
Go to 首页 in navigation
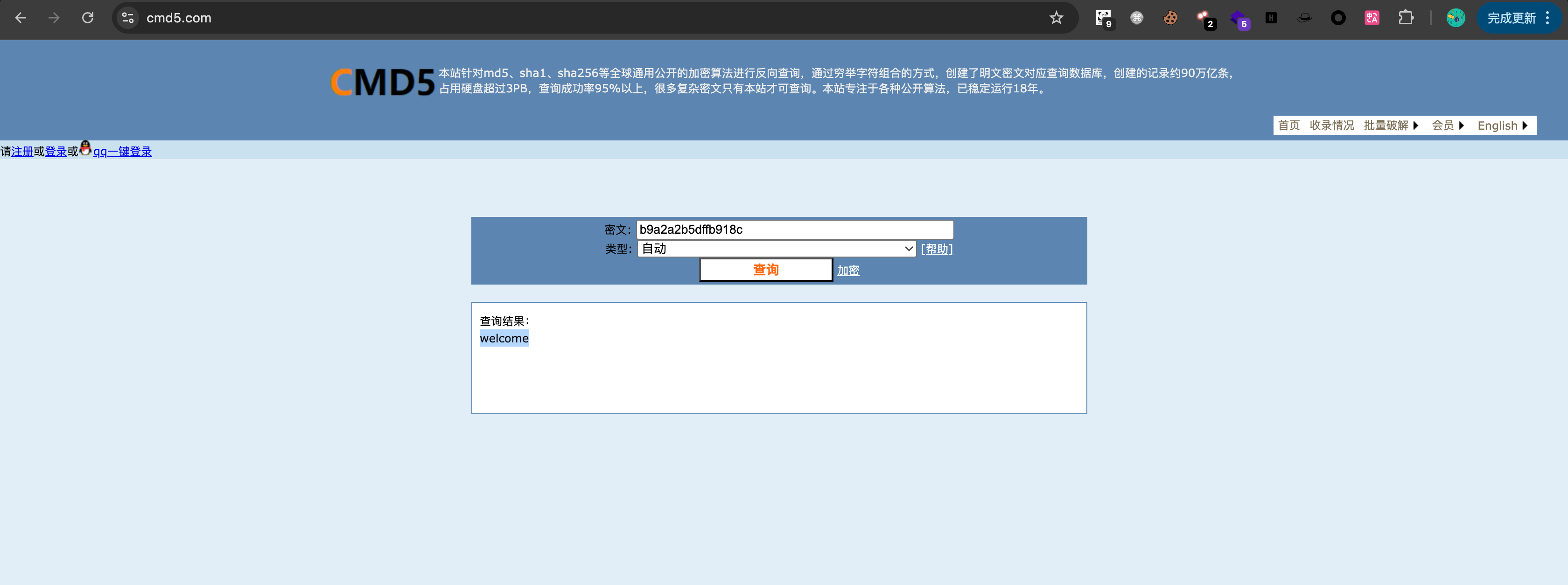(1288, 125)
